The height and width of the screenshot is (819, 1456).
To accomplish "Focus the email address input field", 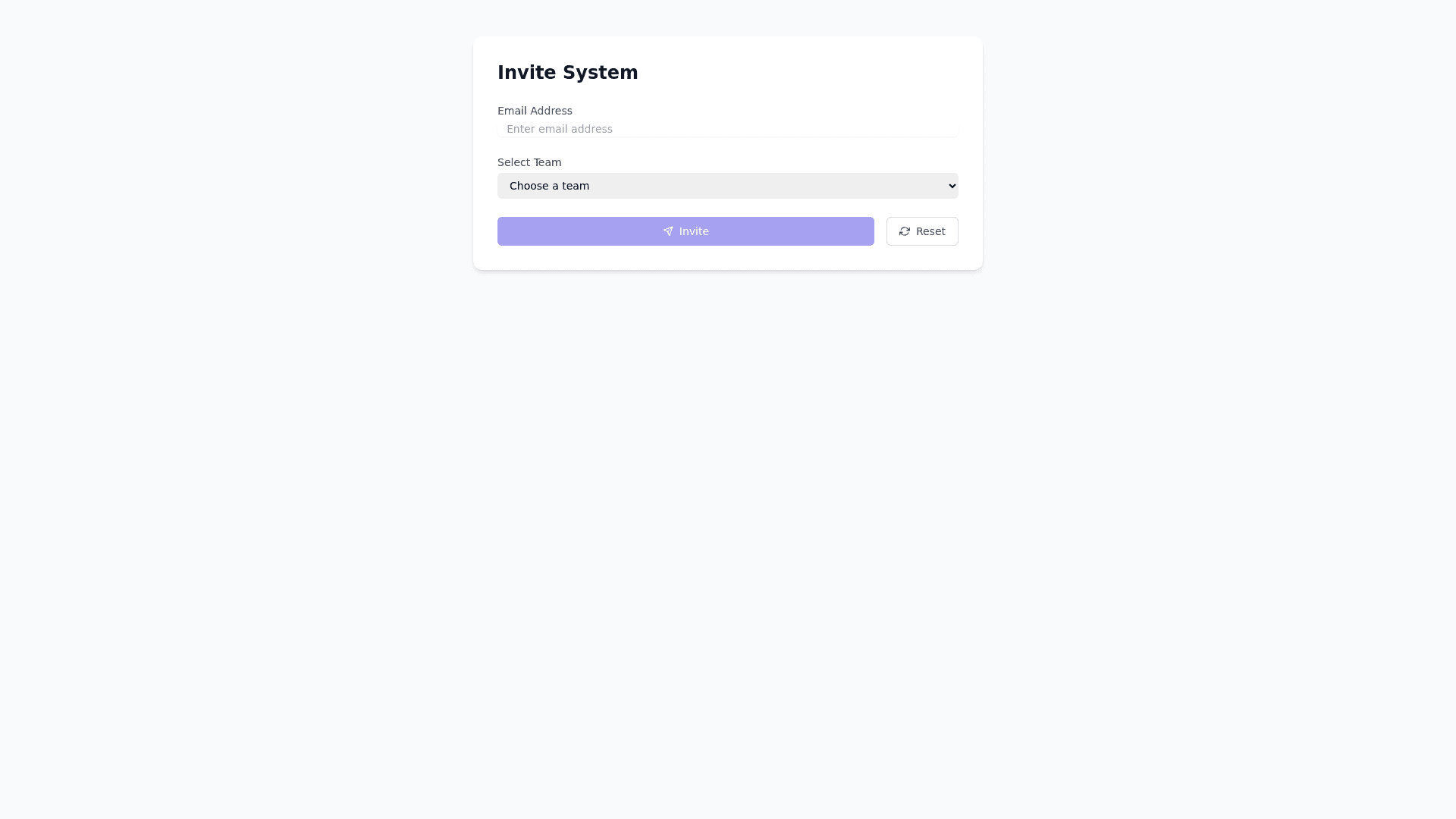I will [x=726, y=129].
